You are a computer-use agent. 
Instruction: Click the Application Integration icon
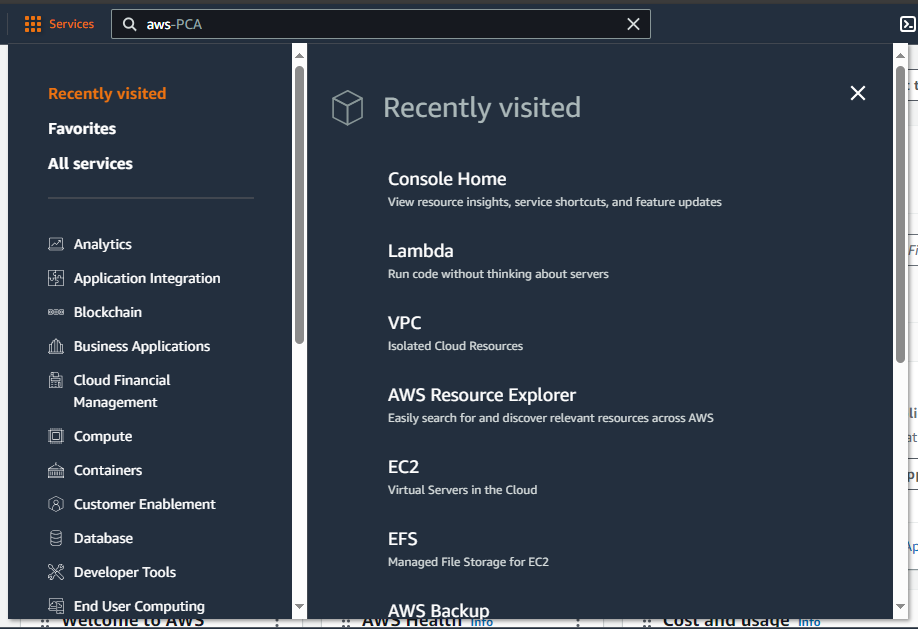coord(56,278)
